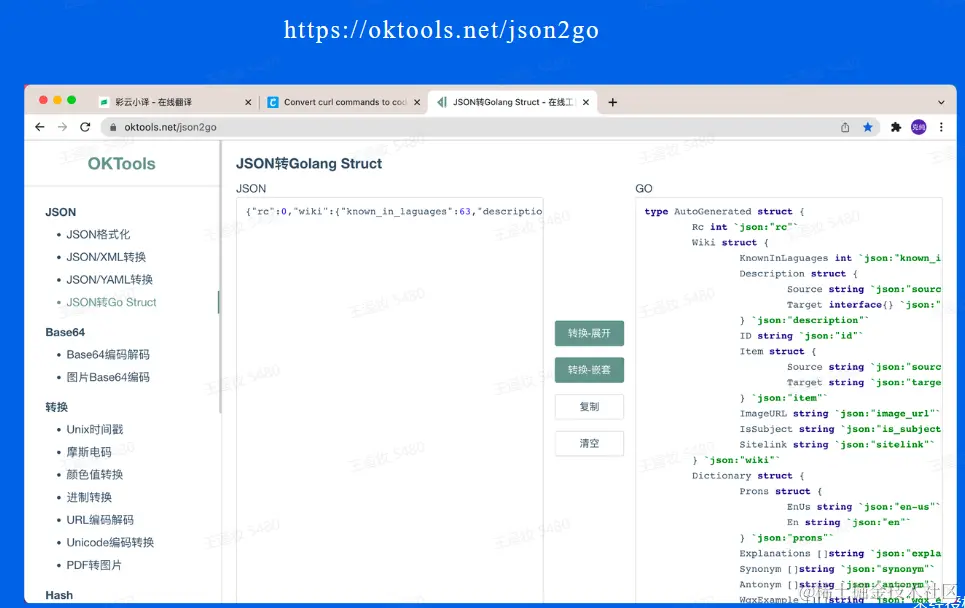Open Unicode编码转换 tool
This screenshot has height=608, width=965.
coord(110,543)
